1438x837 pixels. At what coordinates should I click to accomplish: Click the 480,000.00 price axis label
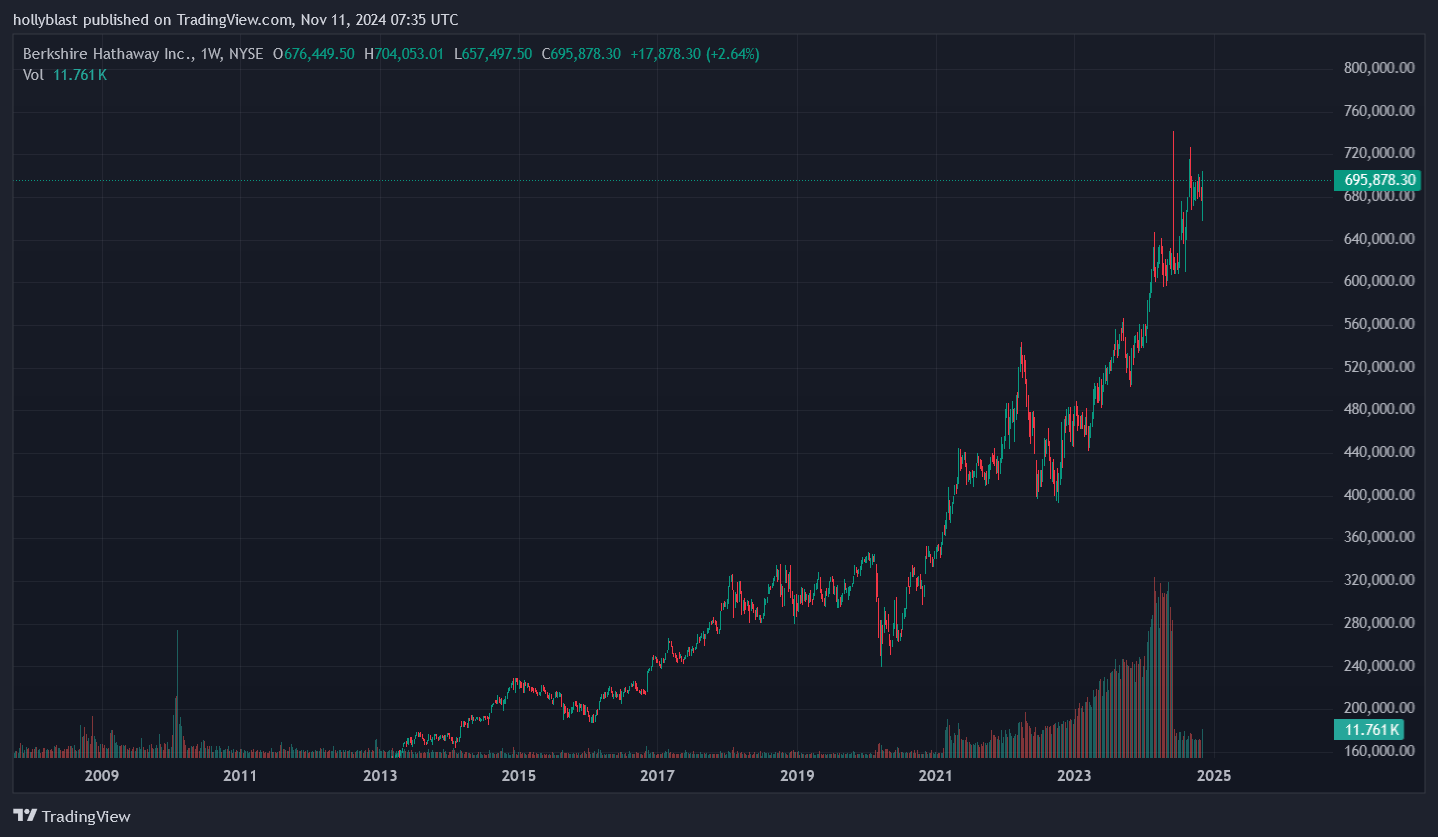(x=1379, y=409)
